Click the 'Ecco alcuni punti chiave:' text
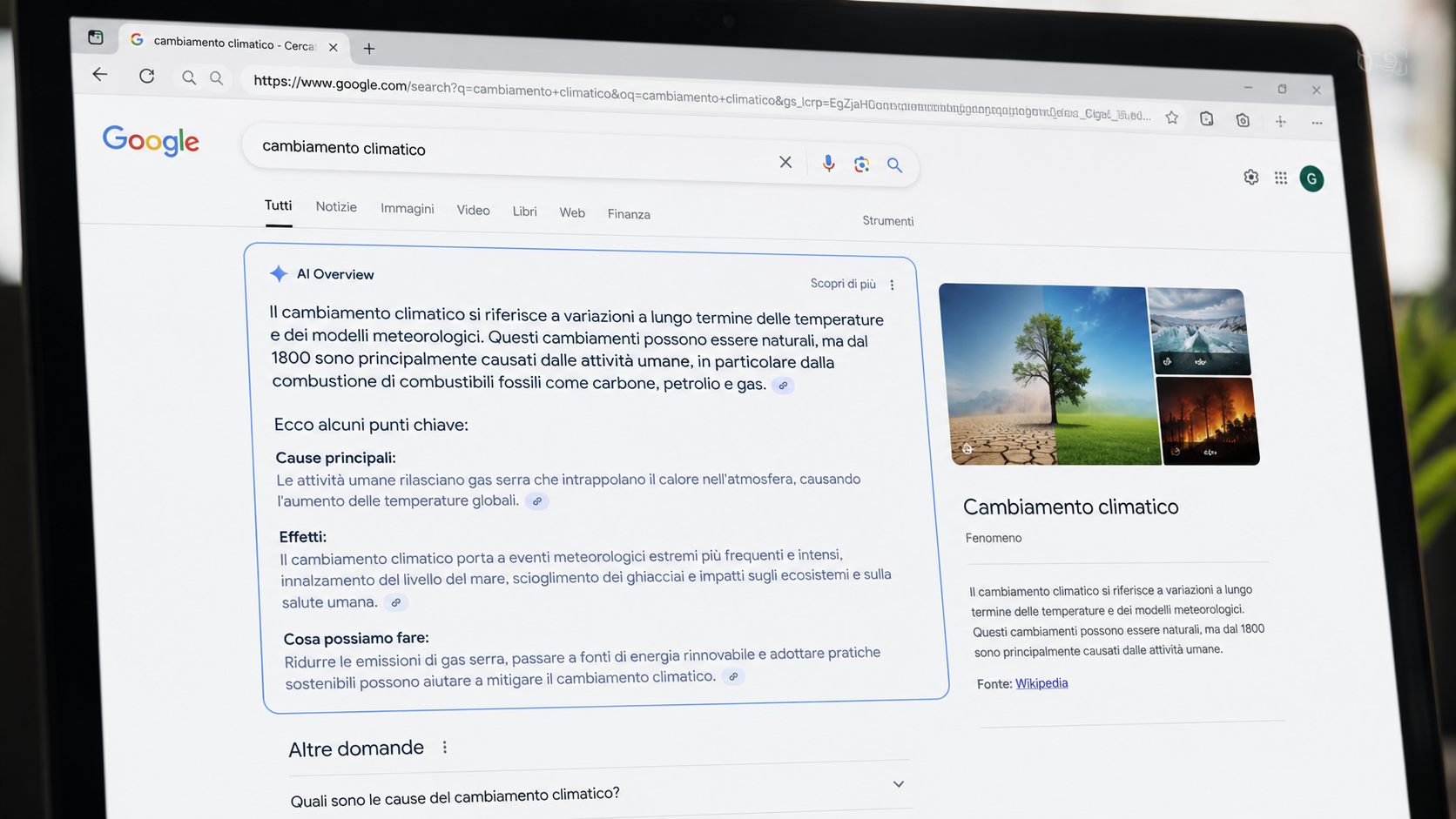The height and width of the screenshot is (819, 1456). [x=371, y=425]
